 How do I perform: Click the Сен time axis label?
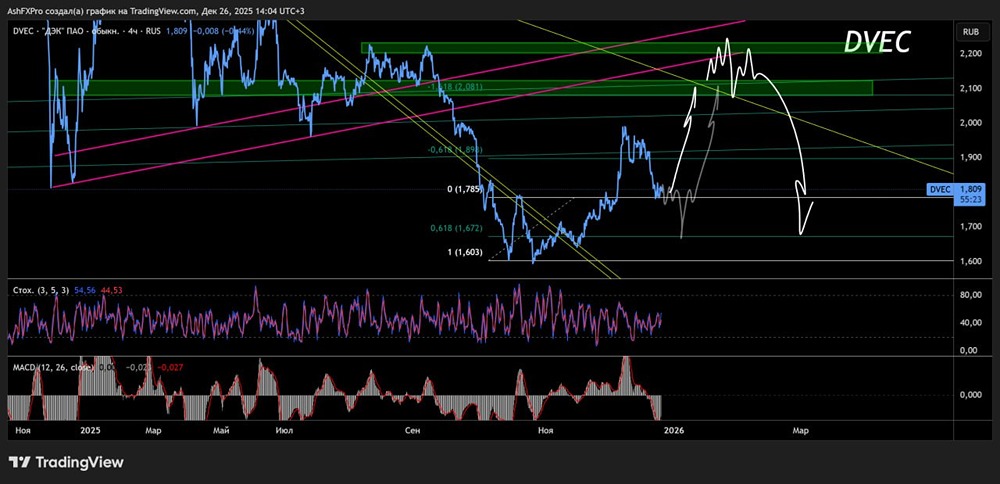click(413, 431)
